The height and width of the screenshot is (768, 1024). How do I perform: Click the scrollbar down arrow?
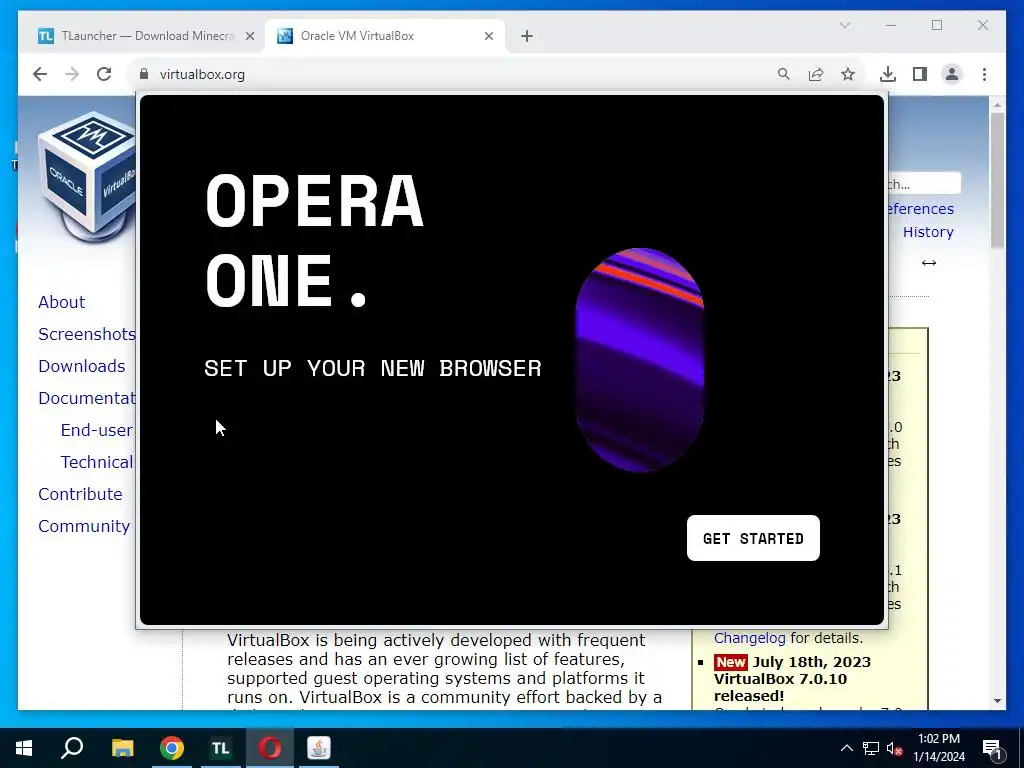pyautogui.click(x=997, y=701)
